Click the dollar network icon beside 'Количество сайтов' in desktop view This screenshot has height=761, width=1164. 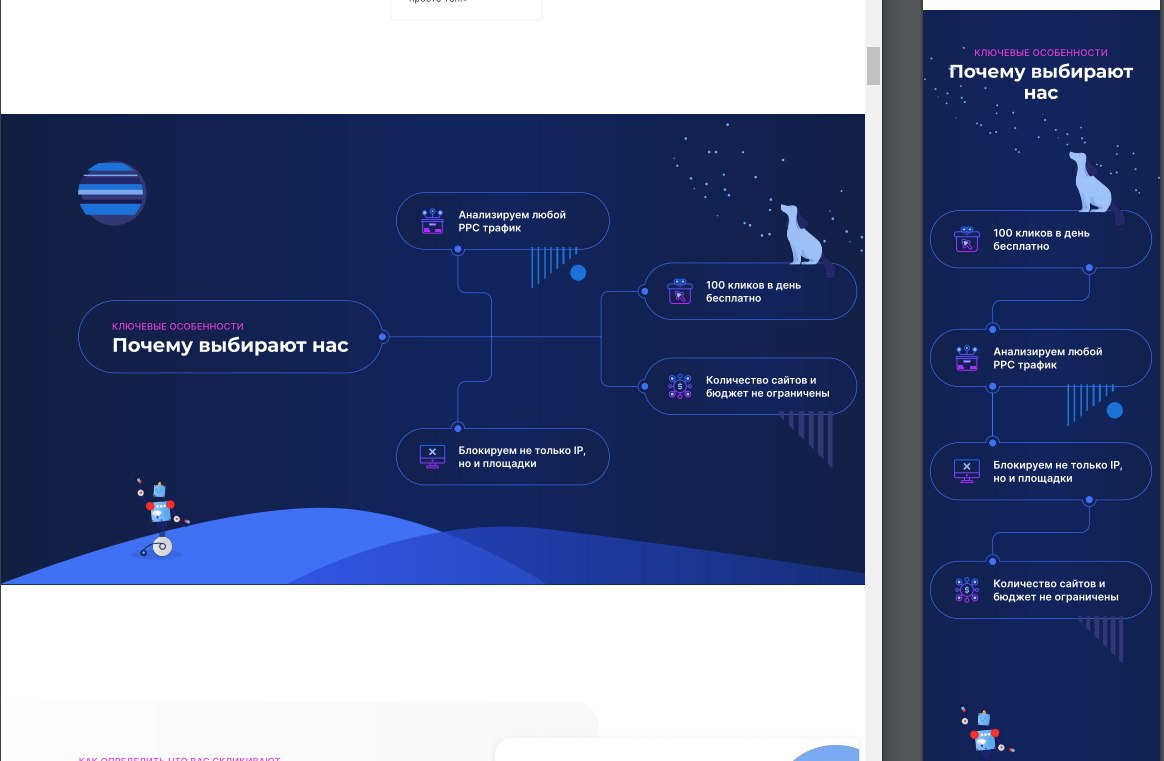click(679, 386)
